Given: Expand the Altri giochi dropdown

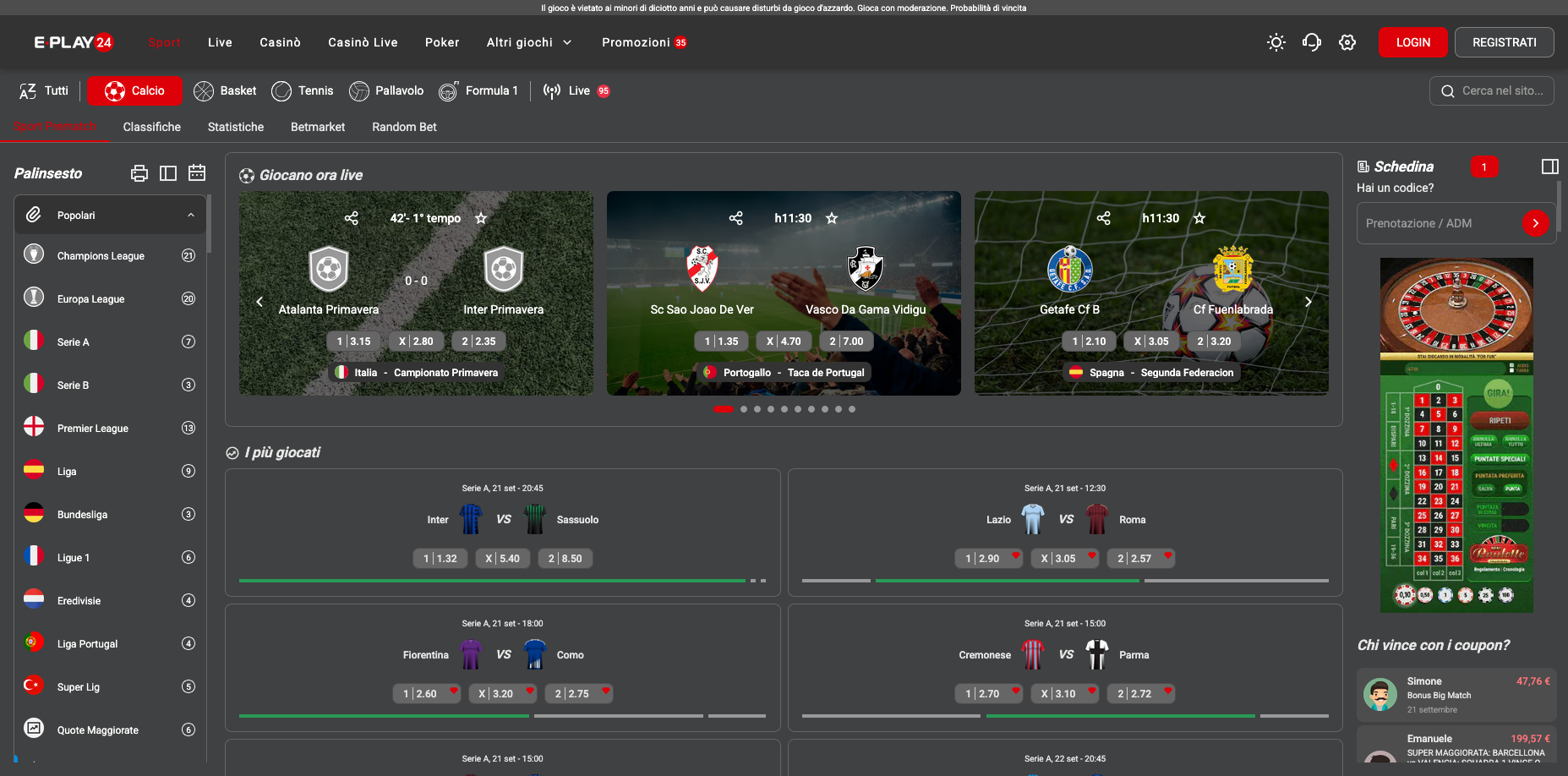Looking at the screenshot, I should click(x=529, y=42).
